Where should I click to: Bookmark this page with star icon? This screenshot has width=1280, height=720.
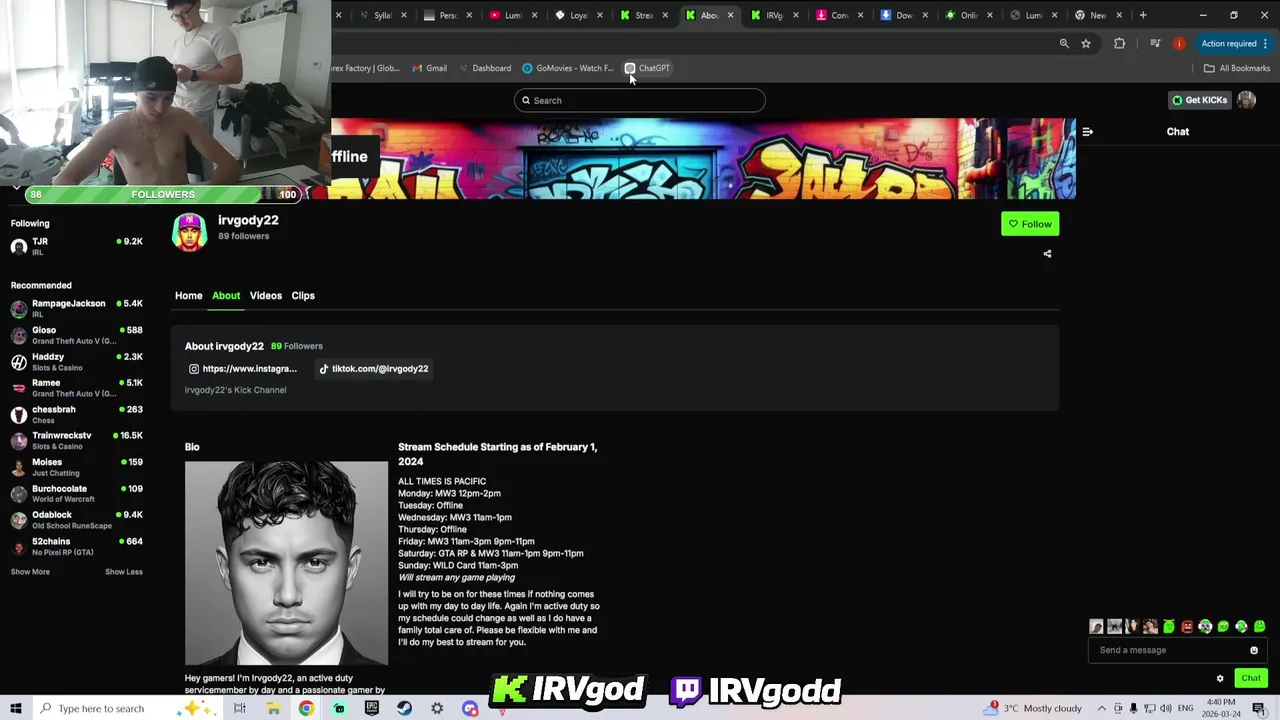[x=1086, y=43]
